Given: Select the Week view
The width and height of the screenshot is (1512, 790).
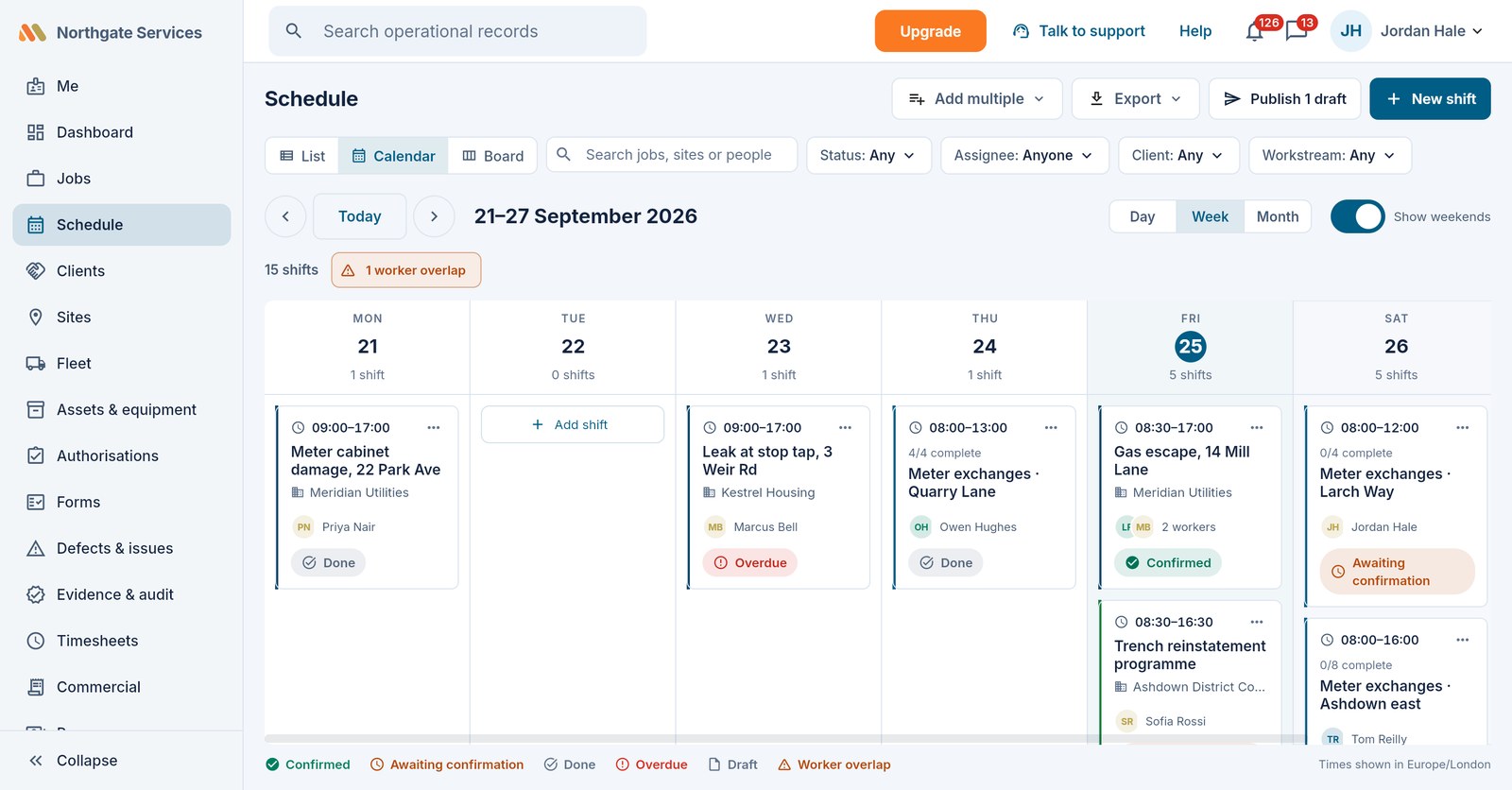Looking at the screenshot, I should point(1210,216).
